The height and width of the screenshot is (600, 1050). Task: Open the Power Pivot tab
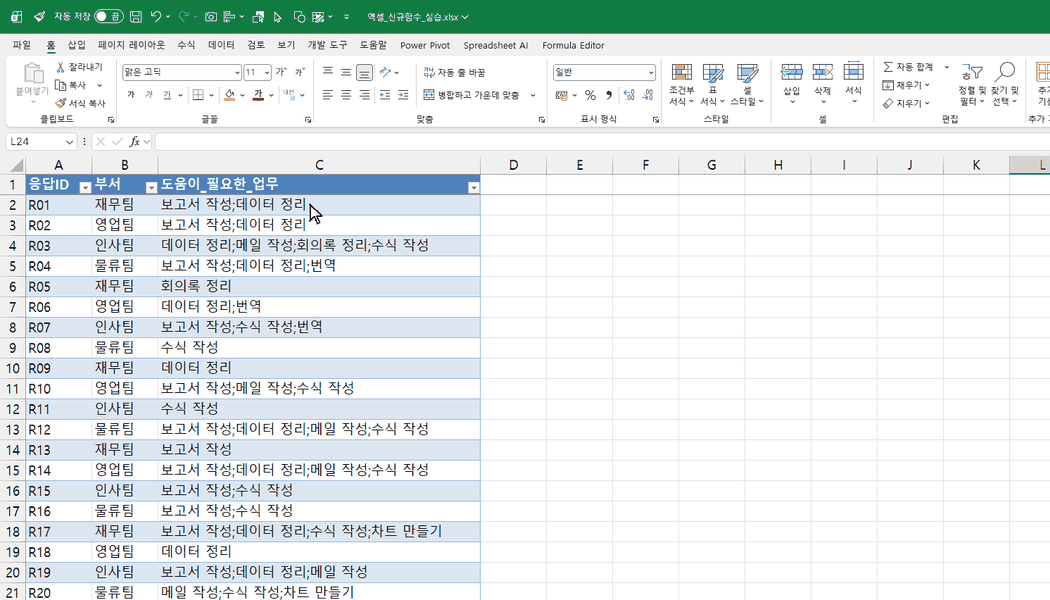[425, 45]
